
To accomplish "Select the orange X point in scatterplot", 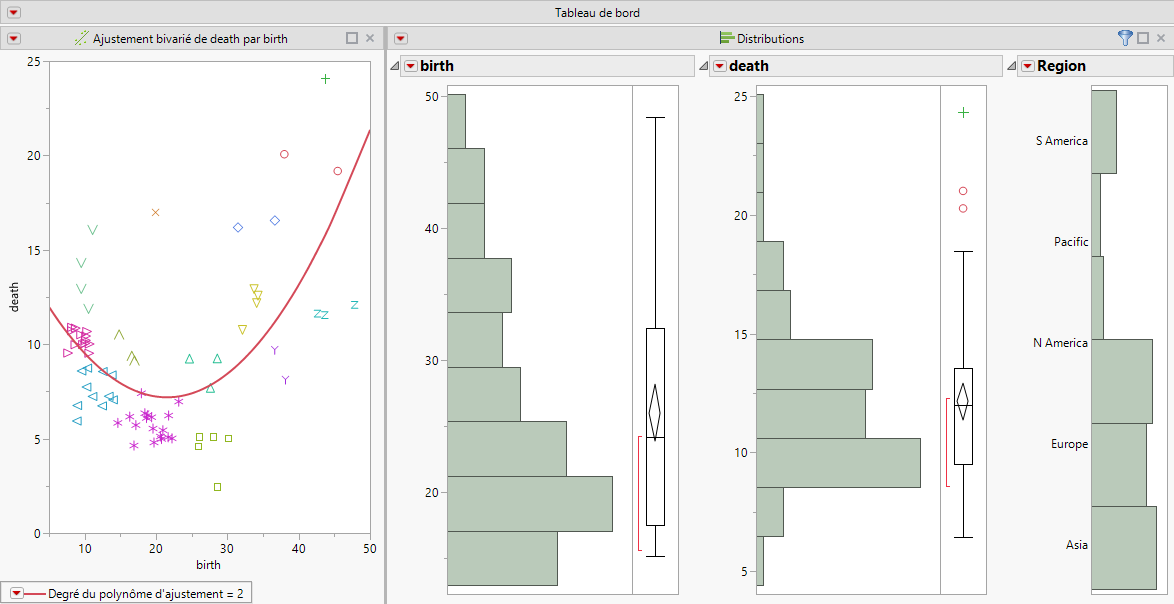I will [x=156, y=213].
